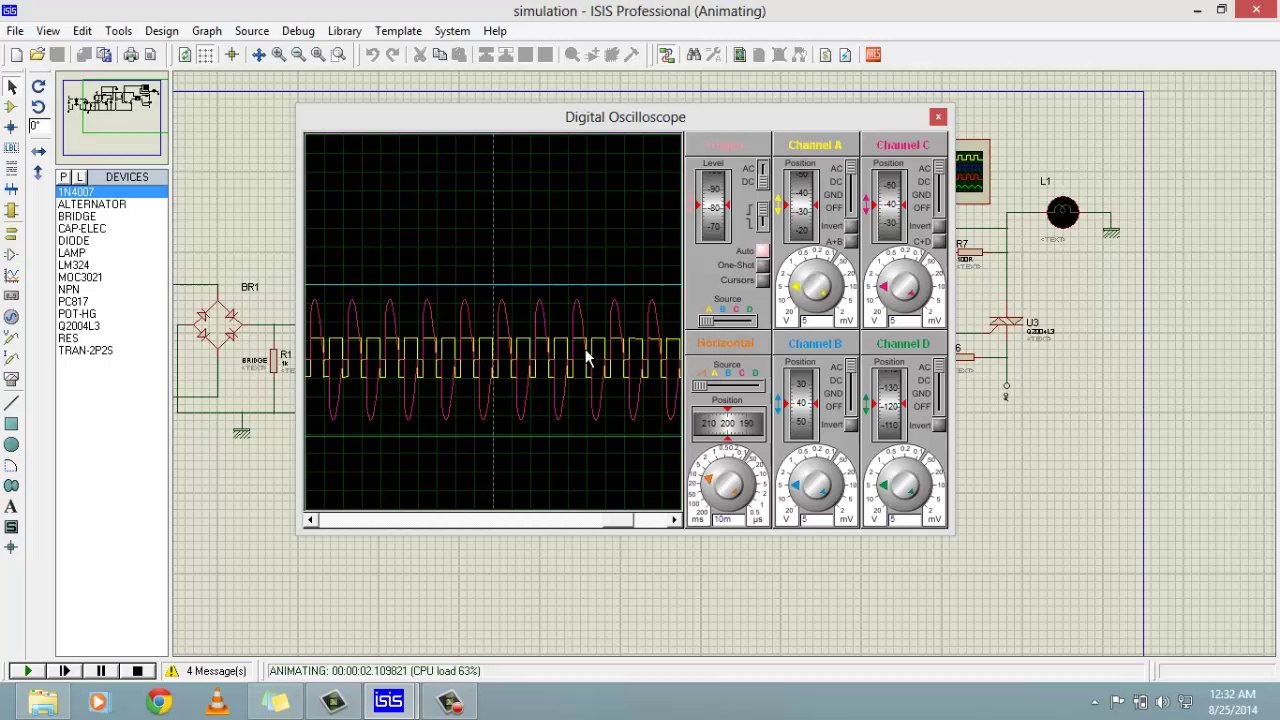The height and width of the screenshot is (720, 1280).
Task: Click the Rotate Clockwise icon
Action: click(38, 87)
